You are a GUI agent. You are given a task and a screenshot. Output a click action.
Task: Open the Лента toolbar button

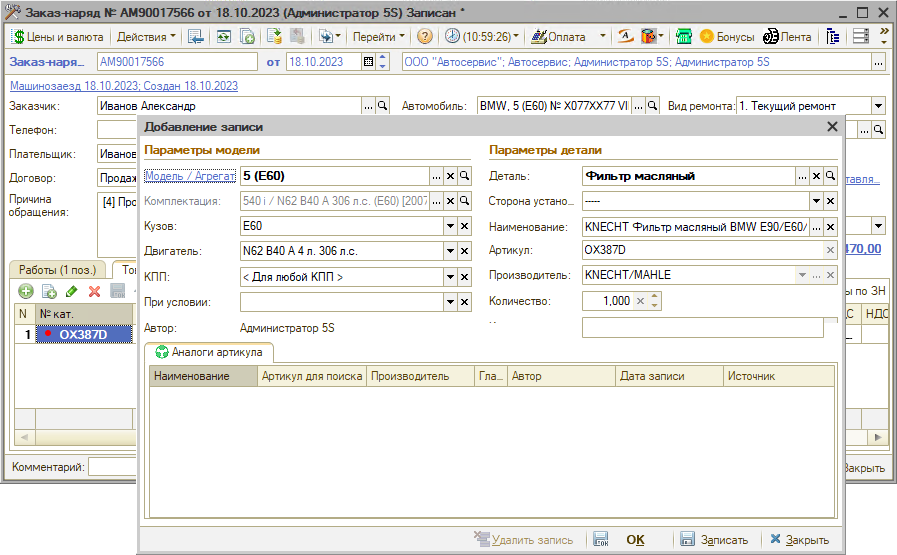(788, 37)
